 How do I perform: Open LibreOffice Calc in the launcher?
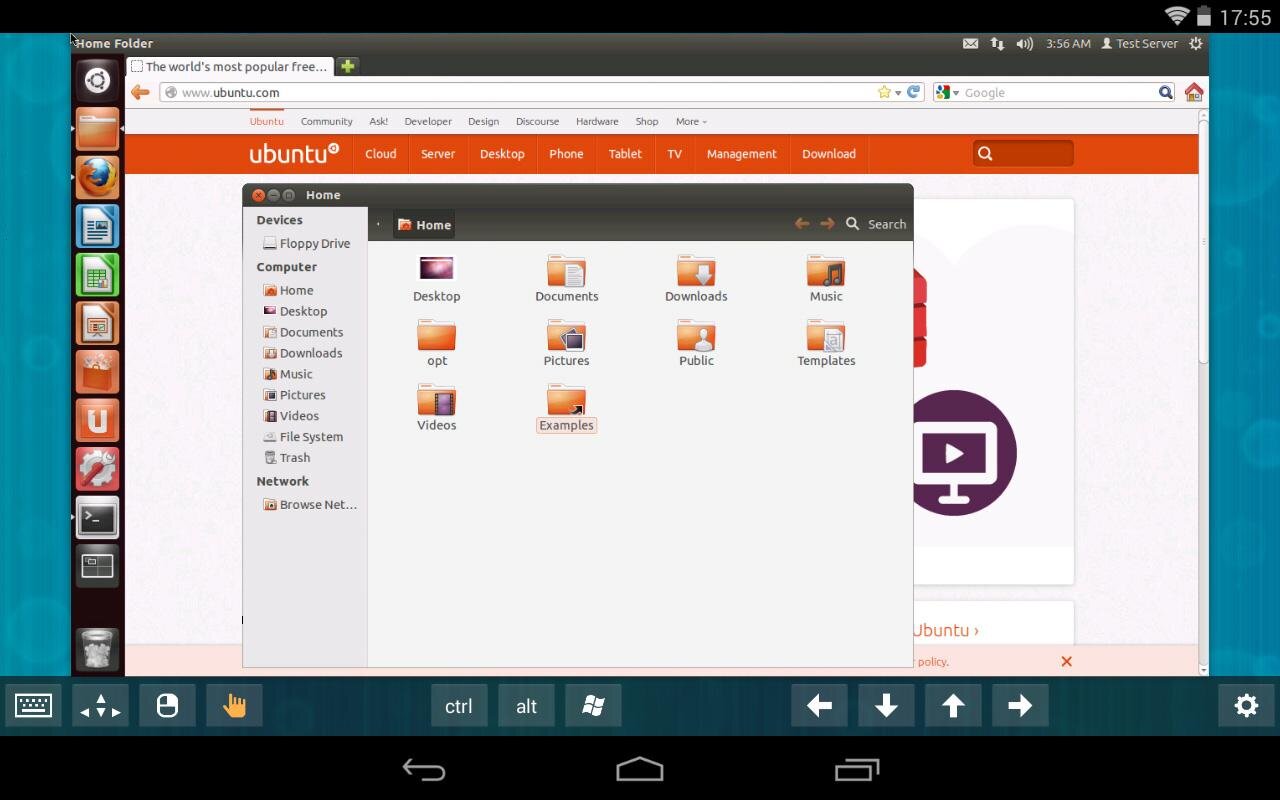pyautogui.click(x=97, y=275)
